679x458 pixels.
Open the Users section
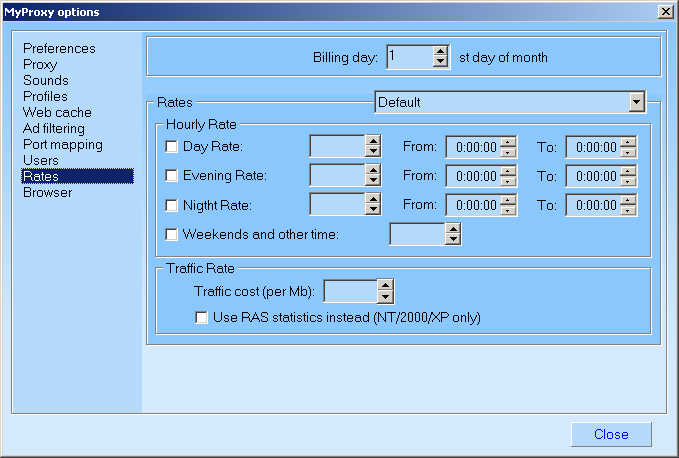tap(41, 161)
